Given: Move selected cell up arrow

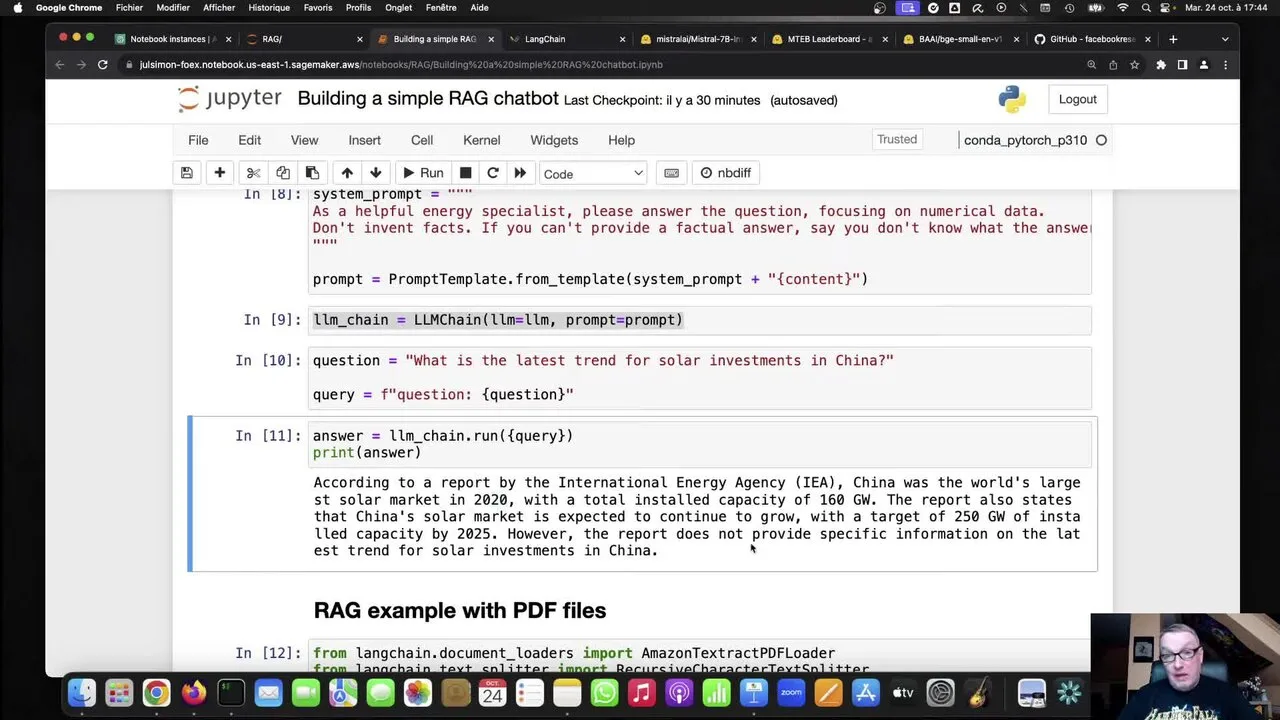Looking at the screenshot, I should pos(347,173).
